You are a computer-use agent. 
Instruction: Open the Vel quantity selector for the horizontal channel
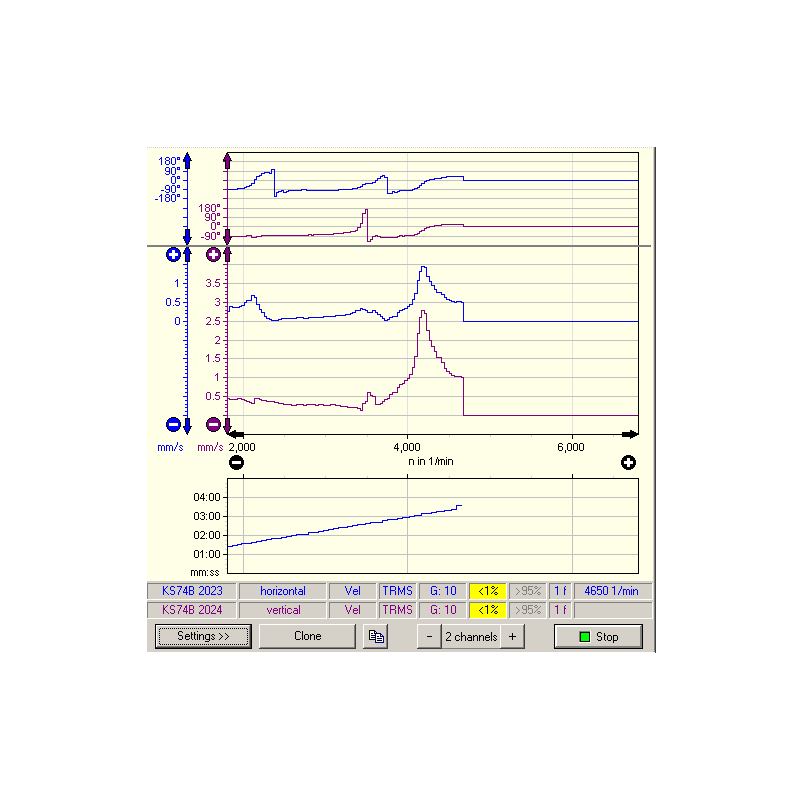(x=352, y=591)
